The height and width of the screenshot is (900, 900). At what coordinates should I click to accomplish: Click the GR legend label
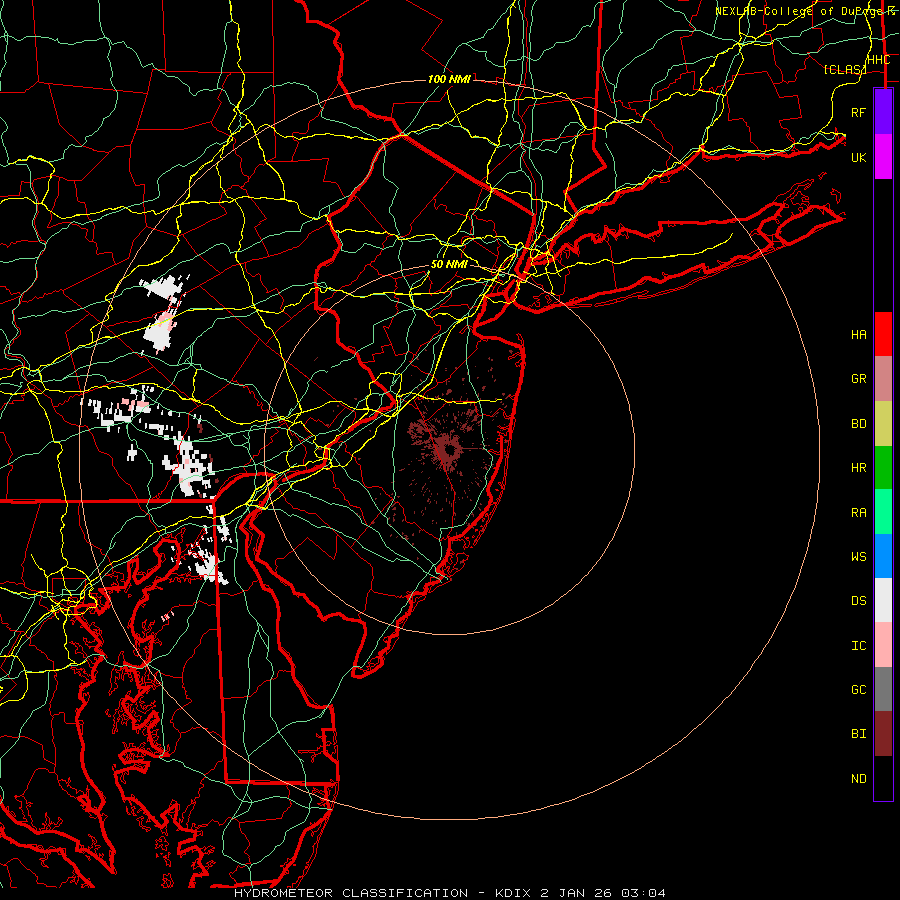coord(859,379)
